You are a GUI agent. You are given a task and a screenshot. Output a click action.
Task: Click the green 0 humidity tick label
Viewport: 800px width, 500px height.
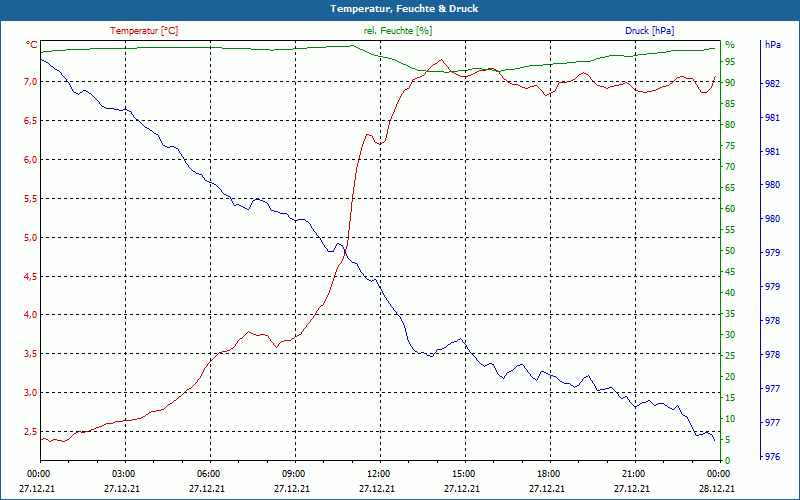coord(728,461)
